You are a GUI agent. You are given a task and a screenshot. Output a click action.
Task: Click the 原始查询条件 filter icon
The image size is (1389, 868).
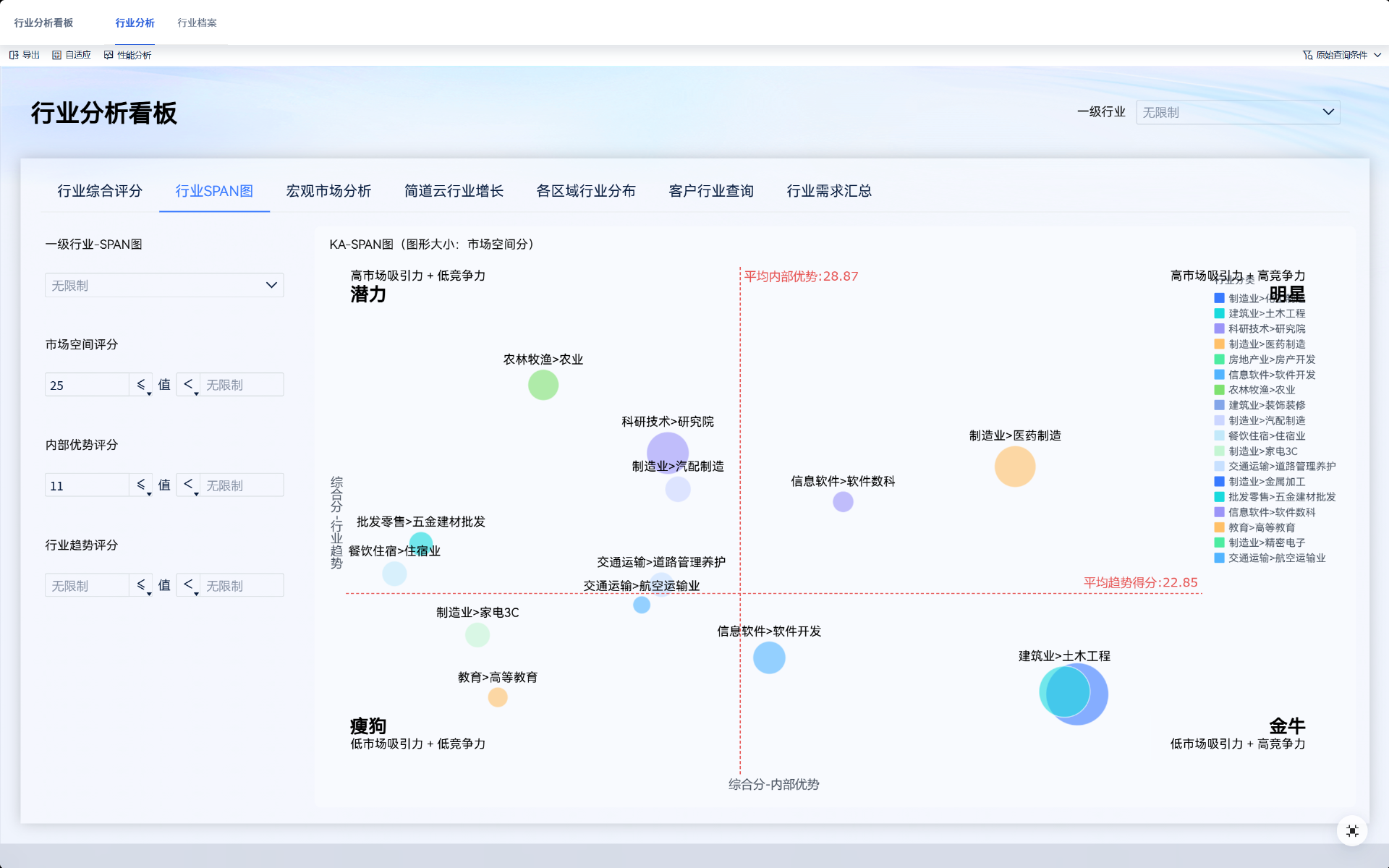point(1307,55)
